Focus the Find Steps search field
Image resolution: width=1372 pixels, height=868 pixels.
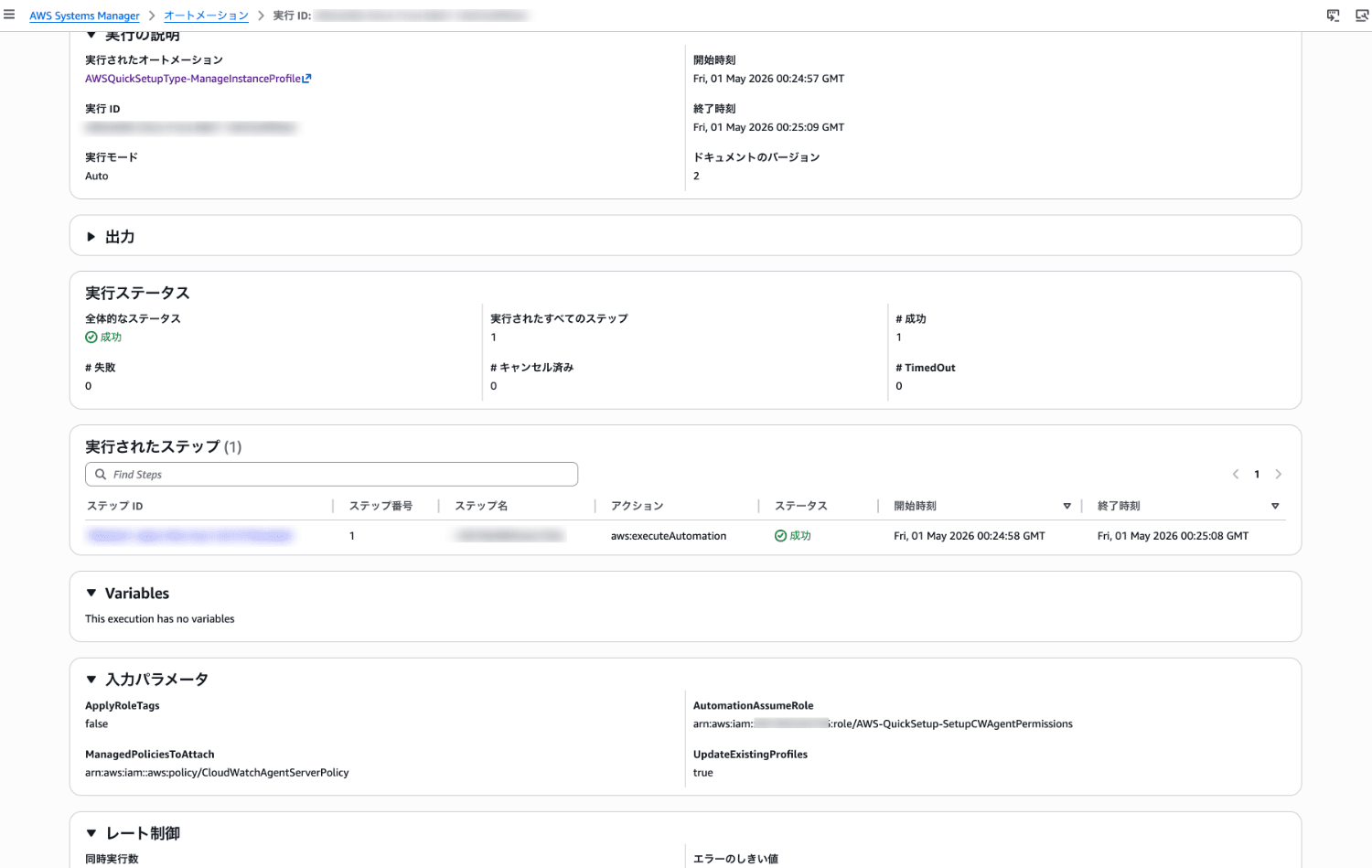[331, 475]
